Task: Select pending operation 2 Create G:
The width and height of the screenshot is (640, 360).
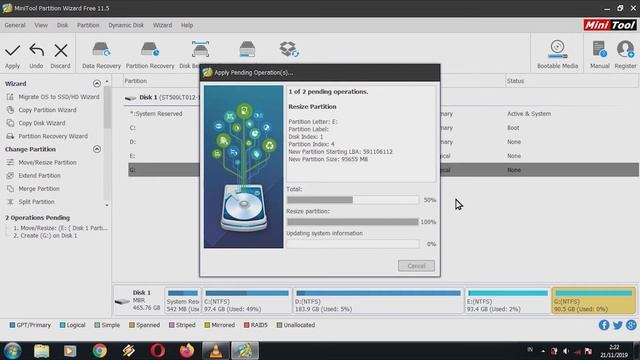Action: [45, 236]
